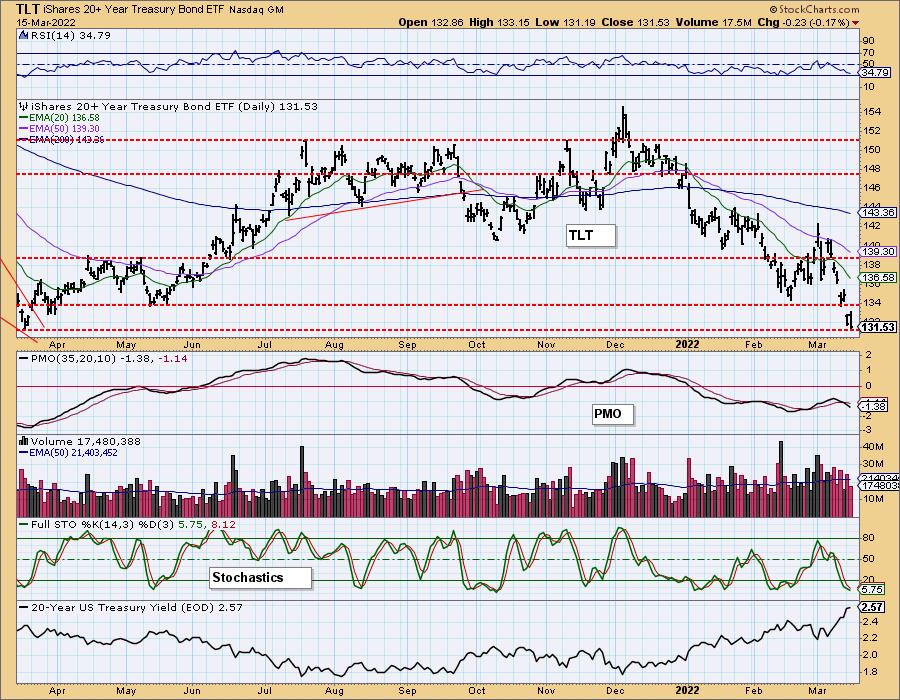Click the RSI(14) 34.79 indicator label

pyautogui.click(x=70, y=36)
